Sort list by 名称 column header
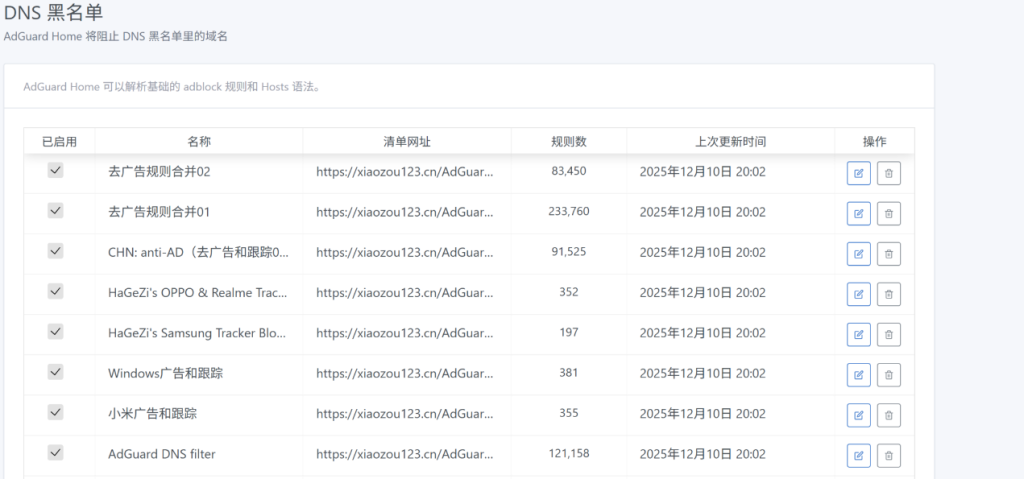 [199, 142]
